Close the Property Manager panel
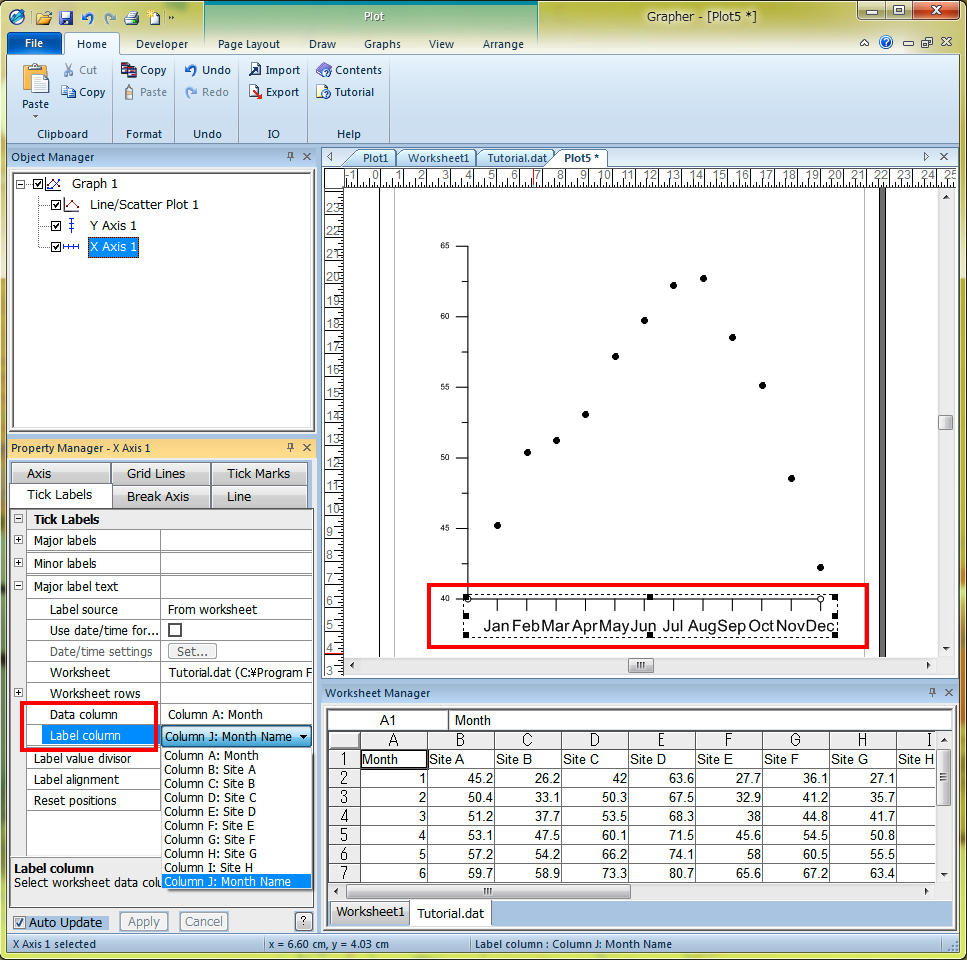967x960 pixels. coord(307,448)
